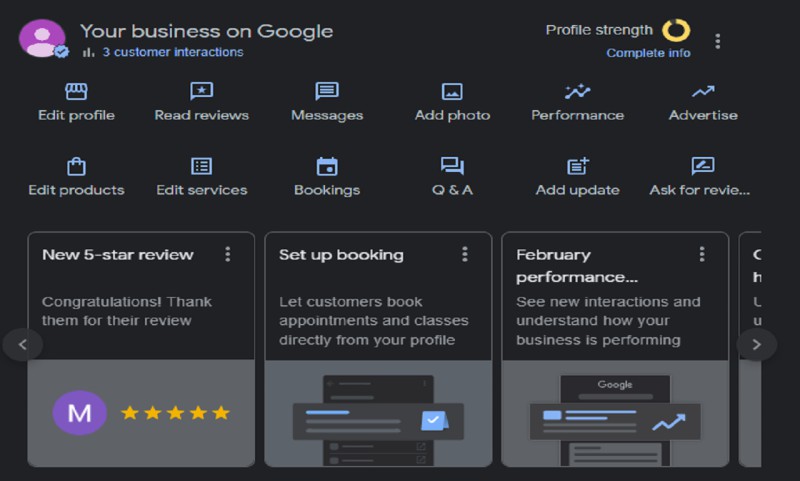Open Edit profile storefront icon
This screenshot has width=800, height=481.
pos(76,91)
